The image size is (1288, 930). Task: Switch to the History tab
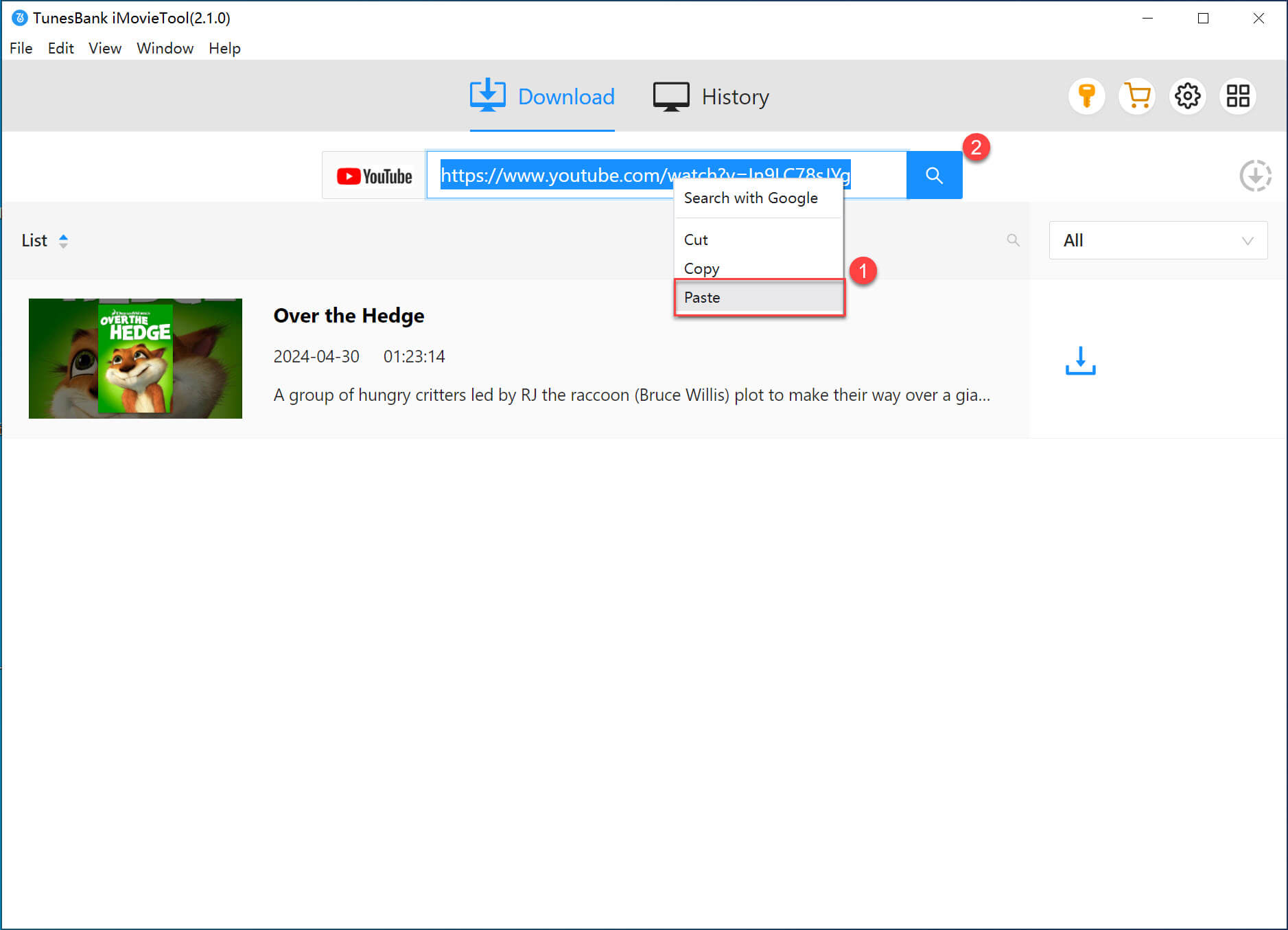click(711, 97)
